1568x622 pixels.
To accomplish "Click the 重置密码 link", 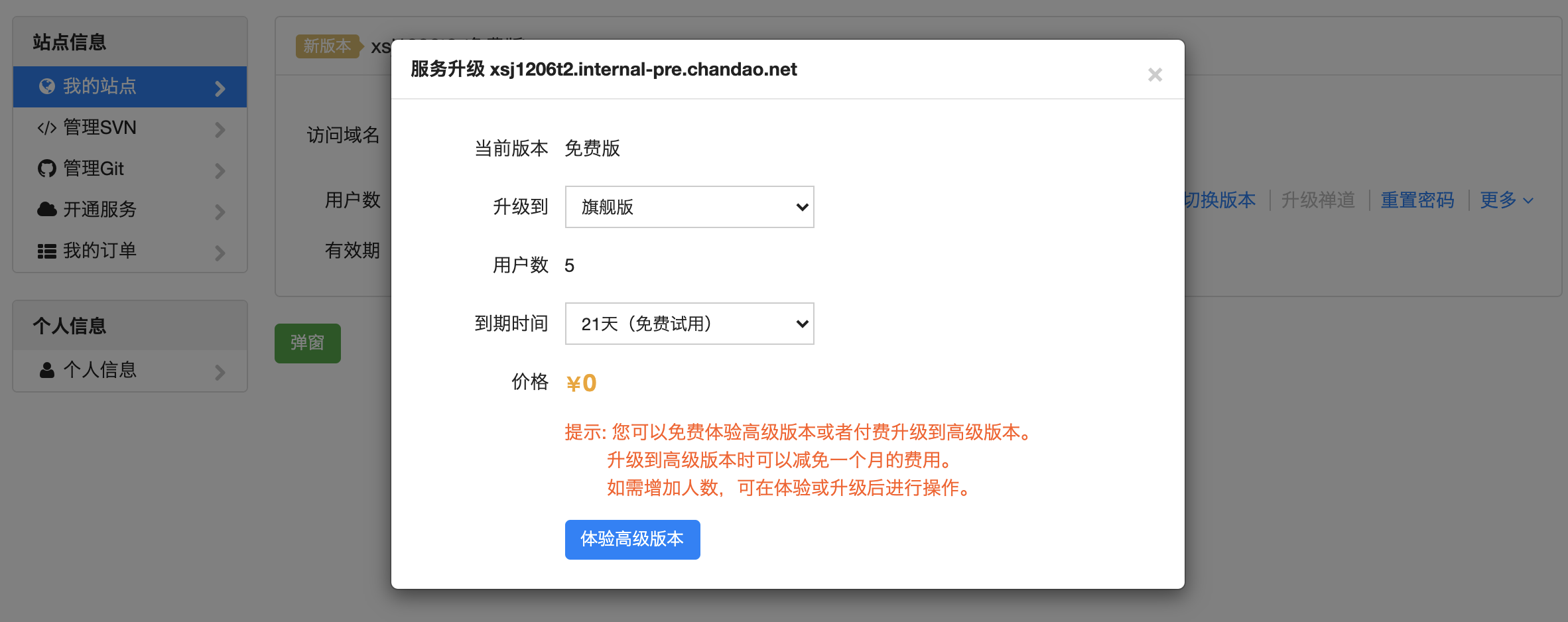I will tap(1417, 200).
